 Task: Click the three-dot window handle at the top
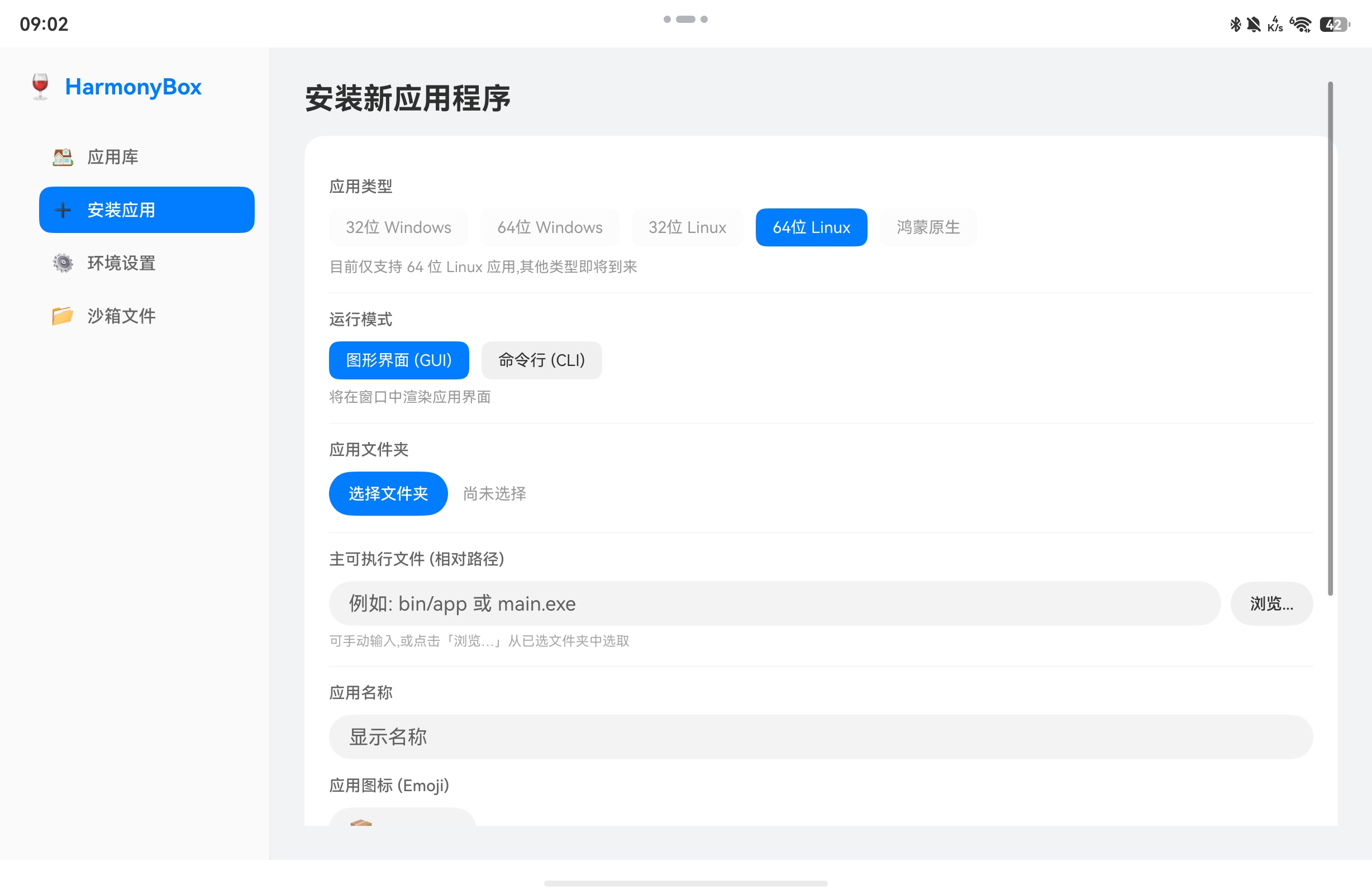(685, 19)
